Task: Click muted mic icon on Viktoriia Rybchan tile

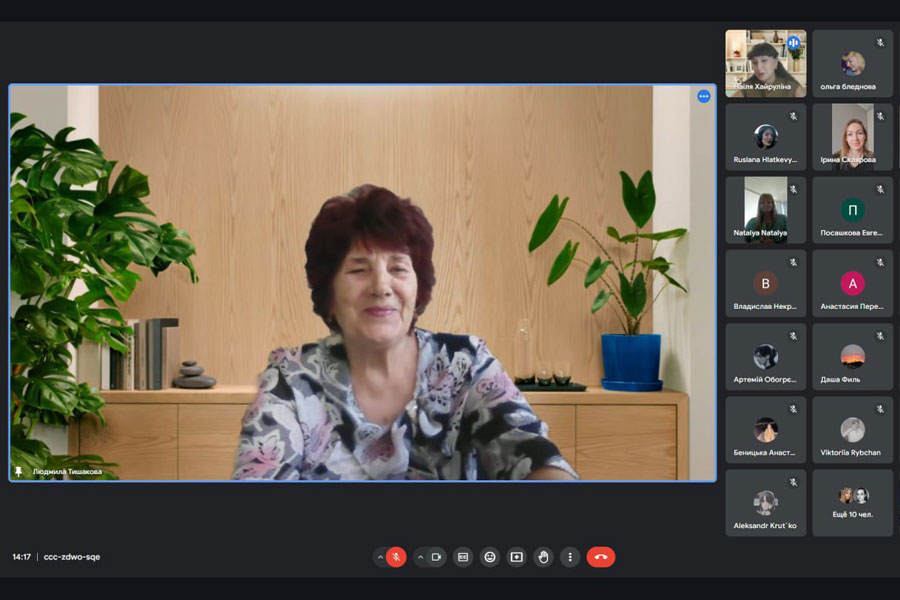Action: [880, 409]
